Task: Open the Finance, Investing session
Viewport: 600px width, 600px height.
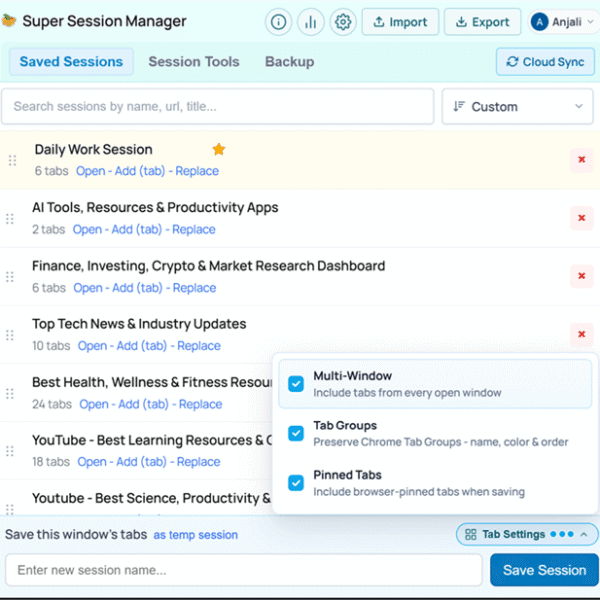Action: pyautogui.click(x=88, y=288)
